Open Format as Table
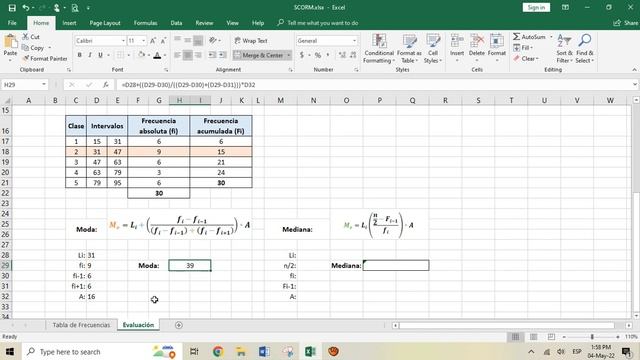 click(x=409, y=49)
